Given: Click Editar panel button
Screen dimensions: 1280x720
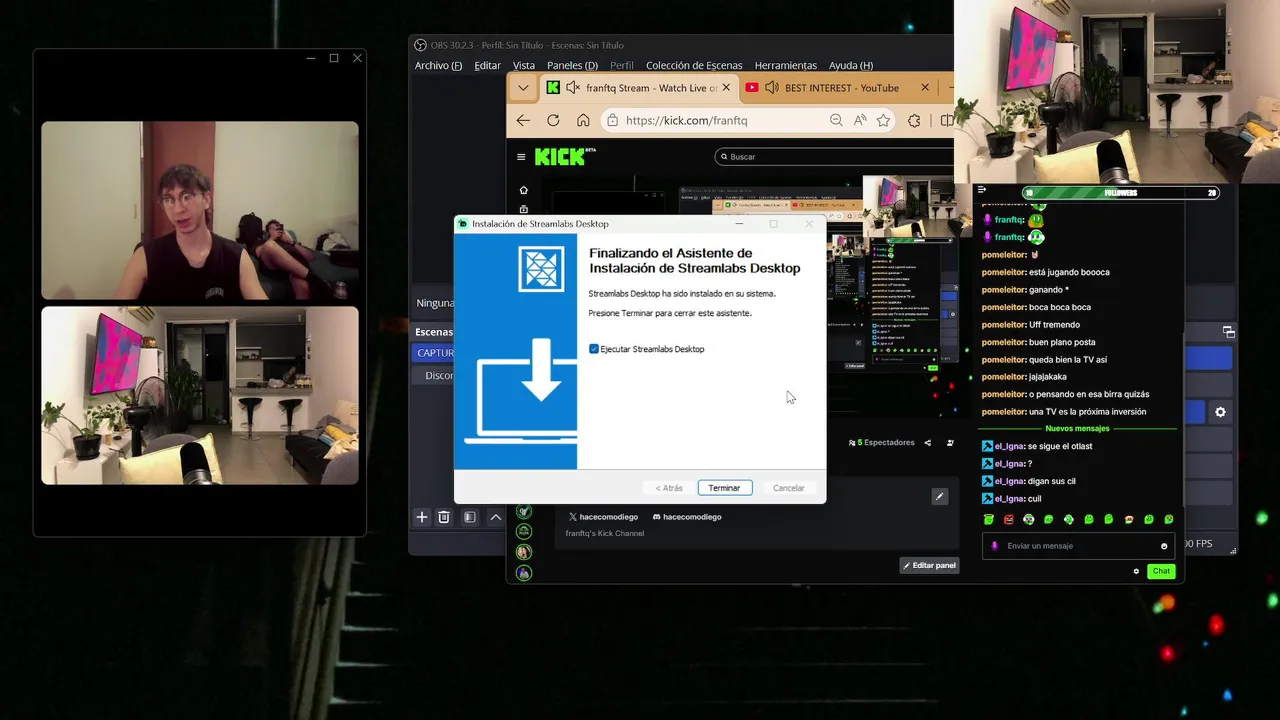Looking at the screenshot, I should point(929,565).
